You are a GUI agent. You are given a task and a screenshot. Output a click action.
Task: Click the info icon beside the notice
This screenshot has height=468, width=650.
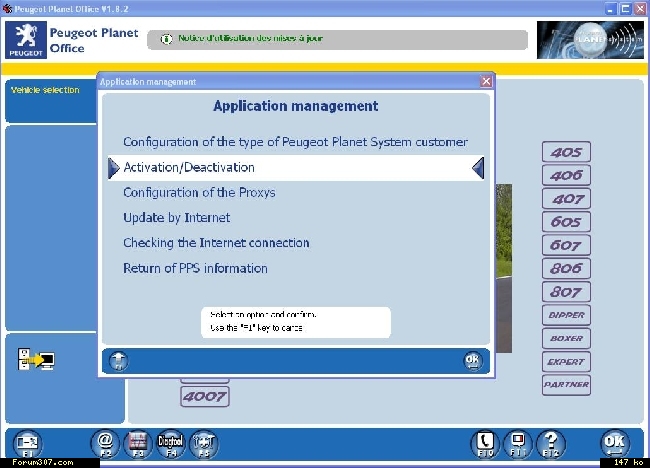(166, 39)
